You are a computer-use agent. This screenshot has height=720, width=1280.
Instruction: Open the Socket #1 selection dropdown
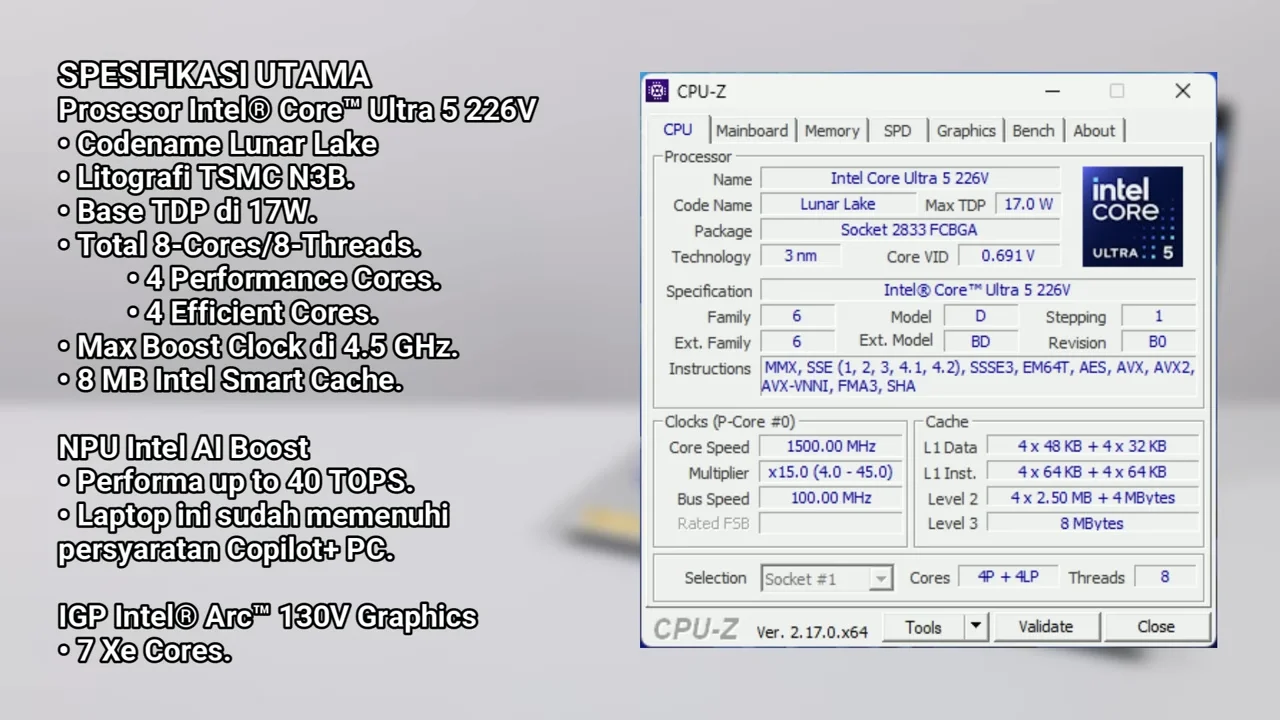point(826,579)
